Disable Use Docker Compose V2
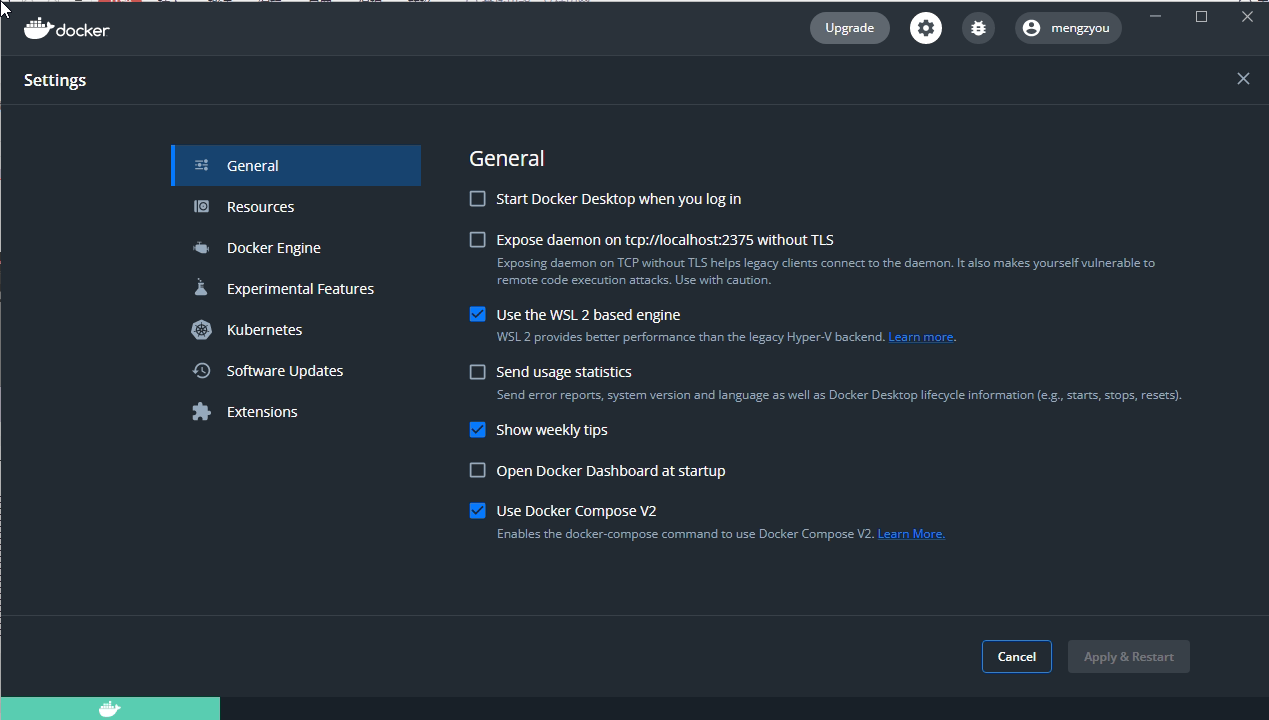 (x=477, y=510)
